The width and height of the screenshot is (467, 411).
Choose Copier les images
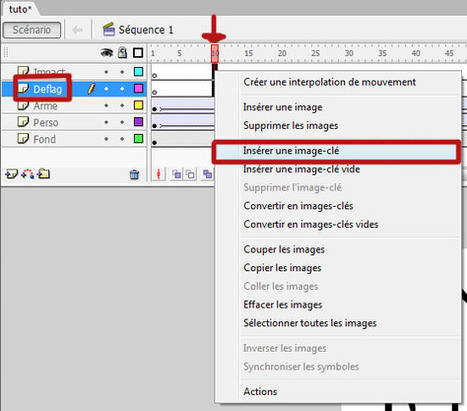pos(338,268)
